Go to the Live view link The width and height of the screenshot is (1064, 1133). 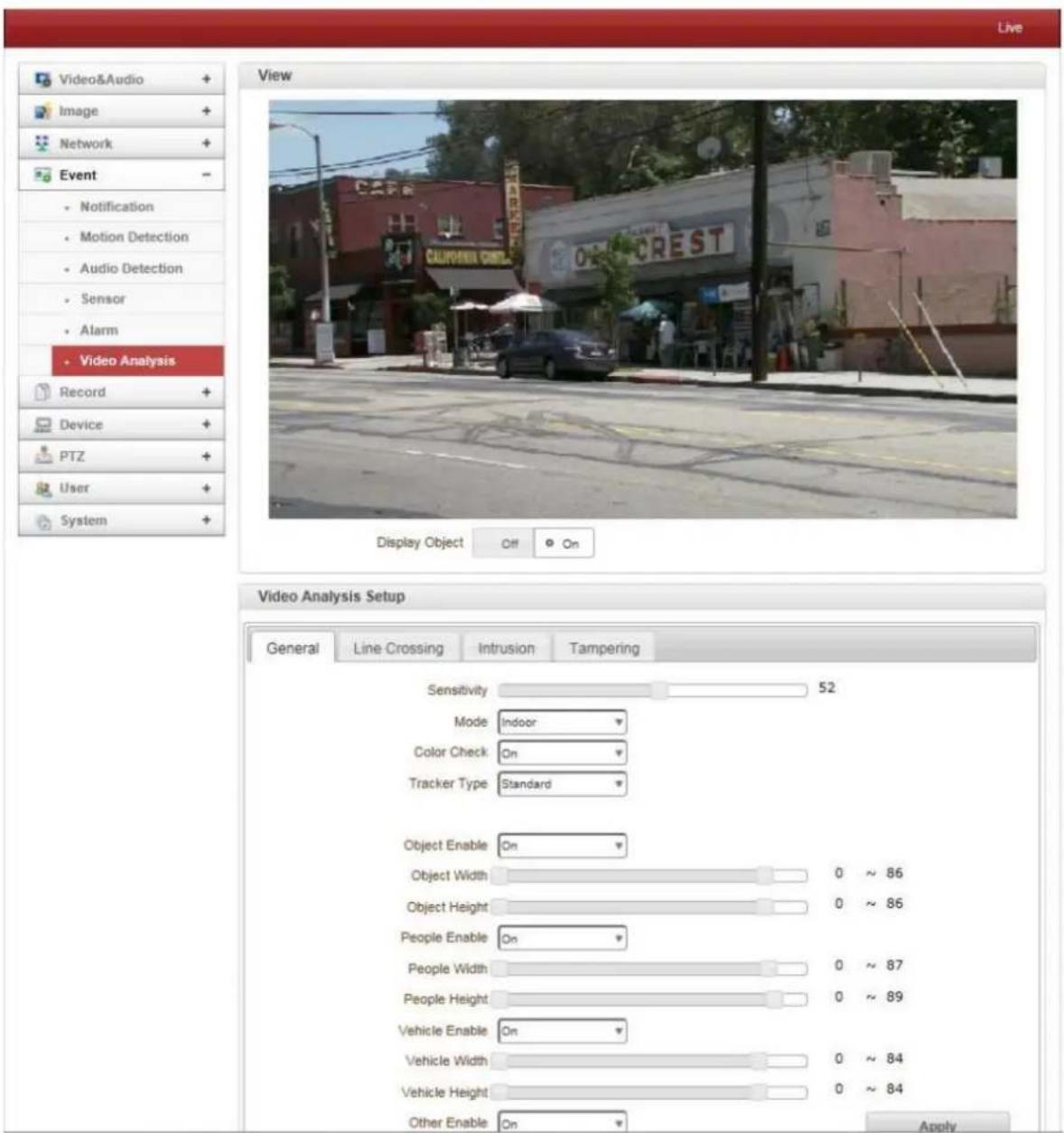click(x=1010, y=28)
